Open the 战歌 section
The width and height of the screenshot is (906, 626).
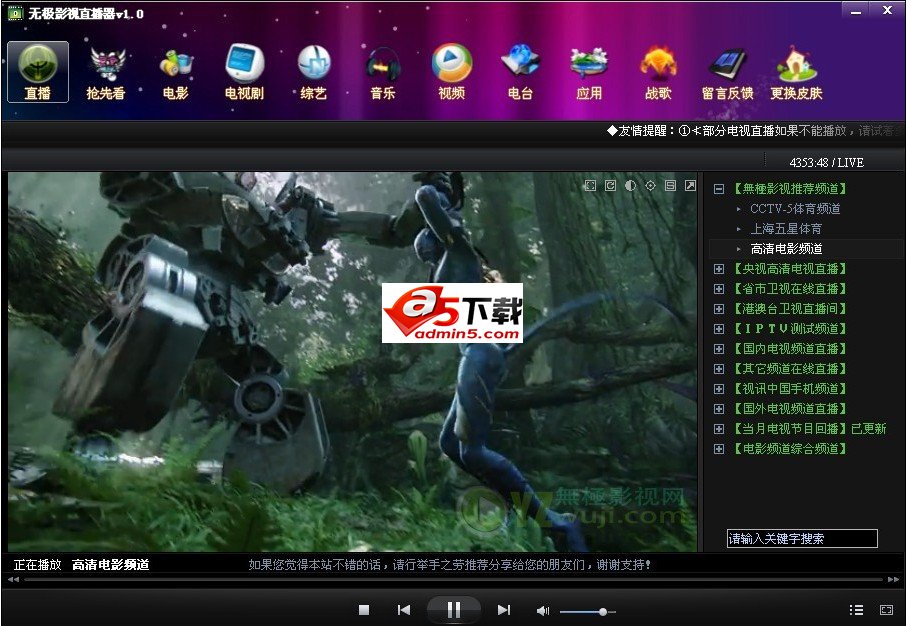tap(658, 72)
